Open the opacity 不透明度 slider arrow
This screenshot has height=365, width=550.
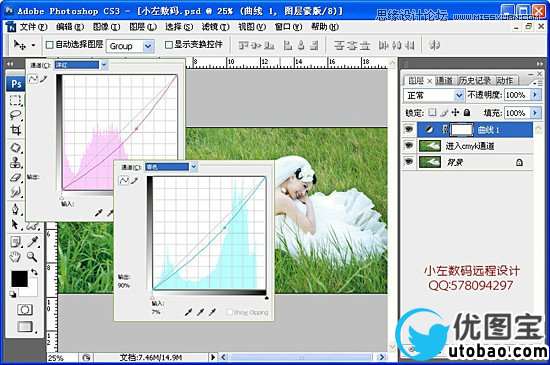[535, 95]
